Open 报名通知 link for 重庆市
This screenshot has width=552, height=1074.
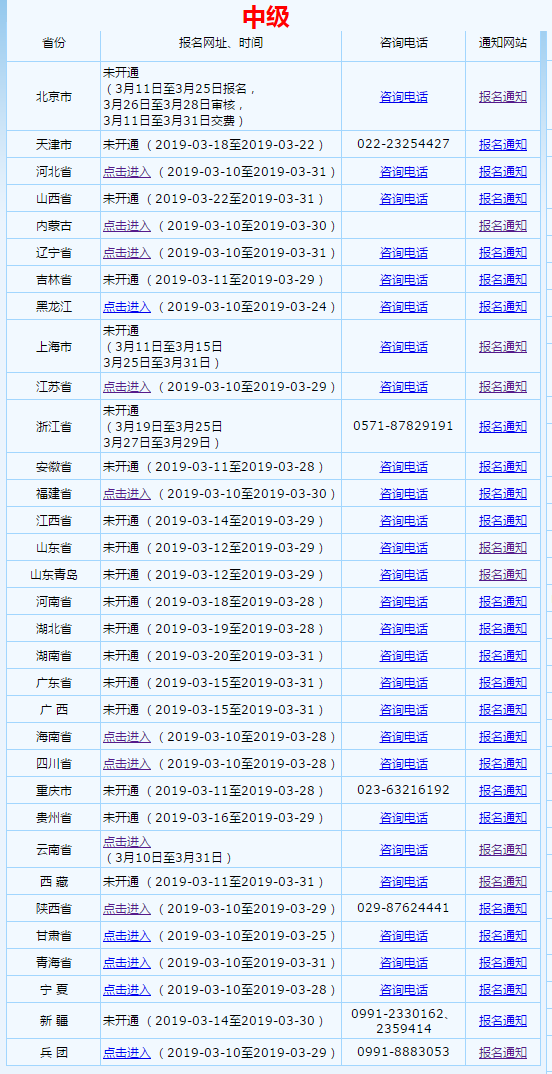[503, 790]
